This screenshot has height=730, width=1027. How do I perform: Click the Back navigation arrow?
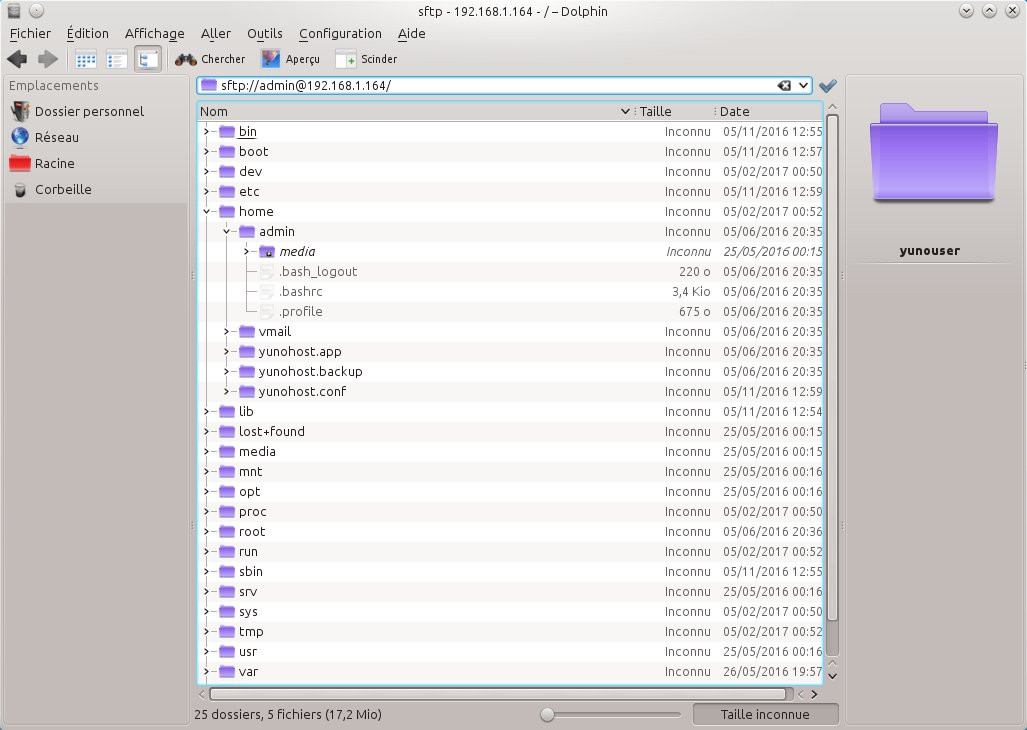[16, 59]
